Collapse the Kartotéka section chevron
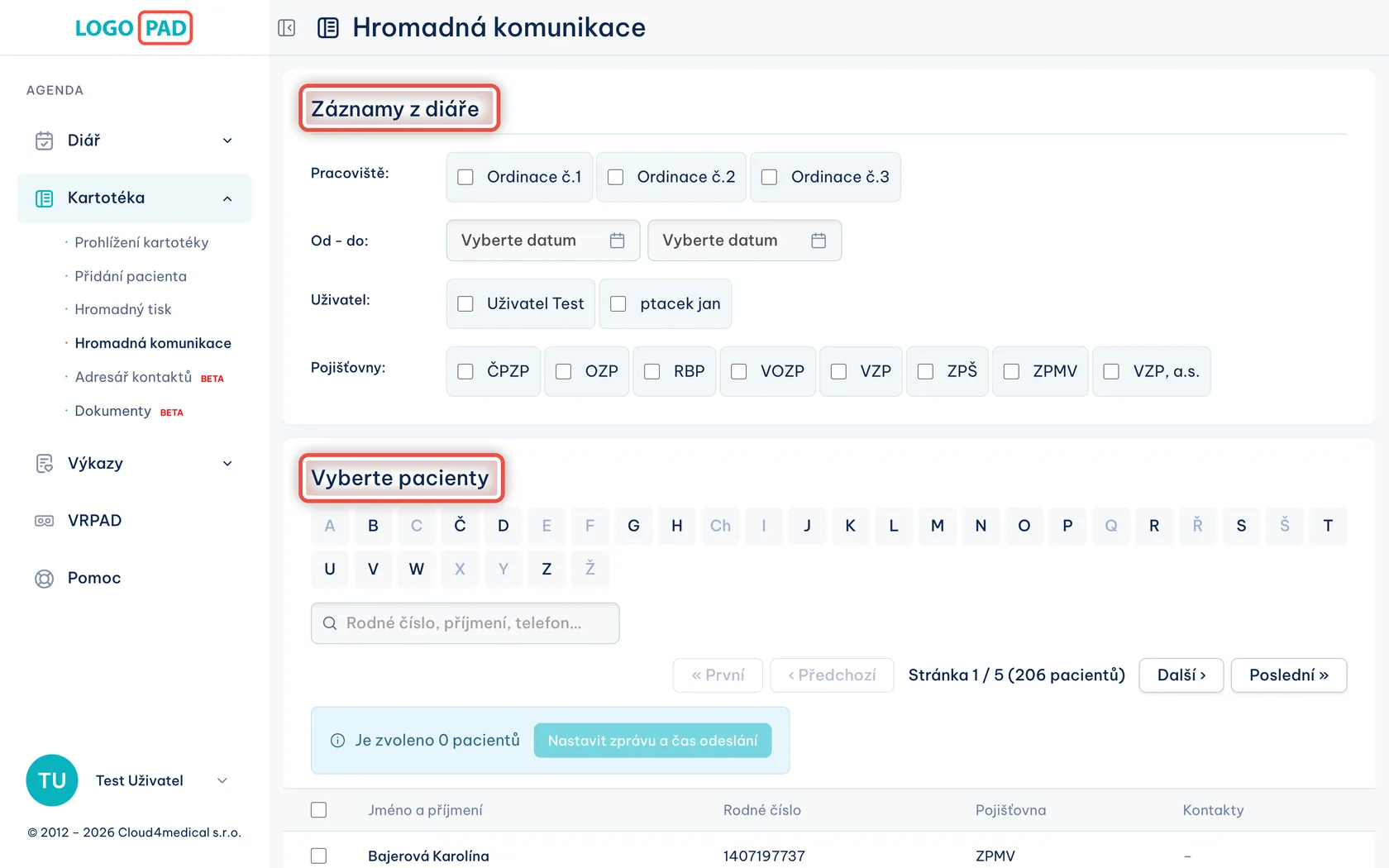Image resolution: width=1389 pixels, height=868 pixels. coord(227,198)
